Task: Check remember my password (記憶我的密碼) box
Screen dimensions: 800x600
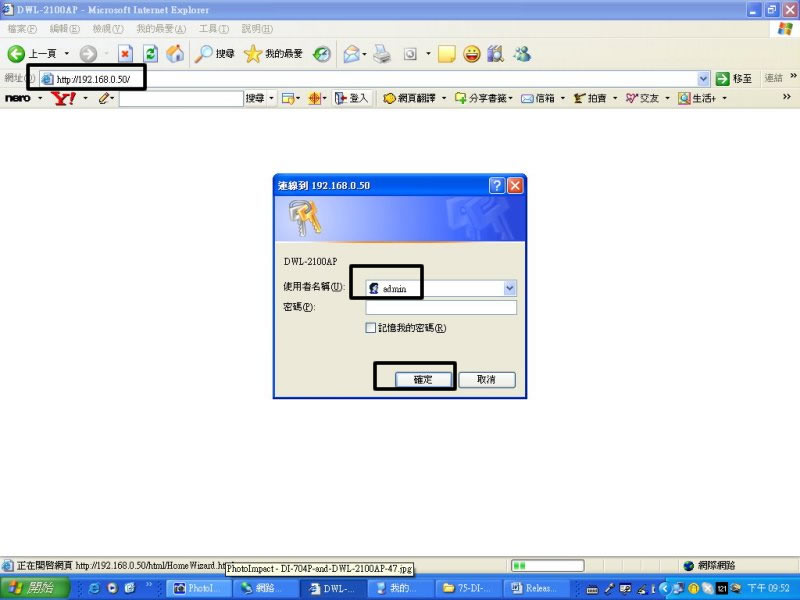Action: pos(371,328)
